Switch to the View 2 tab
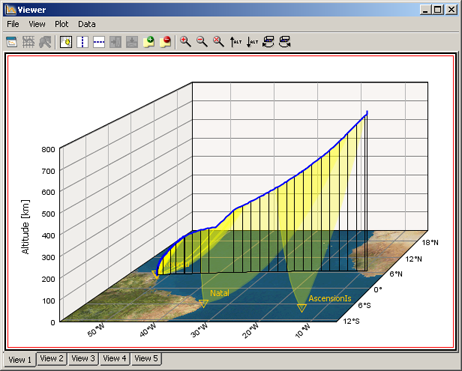The image size is (462, 371). tap(51, 359)
